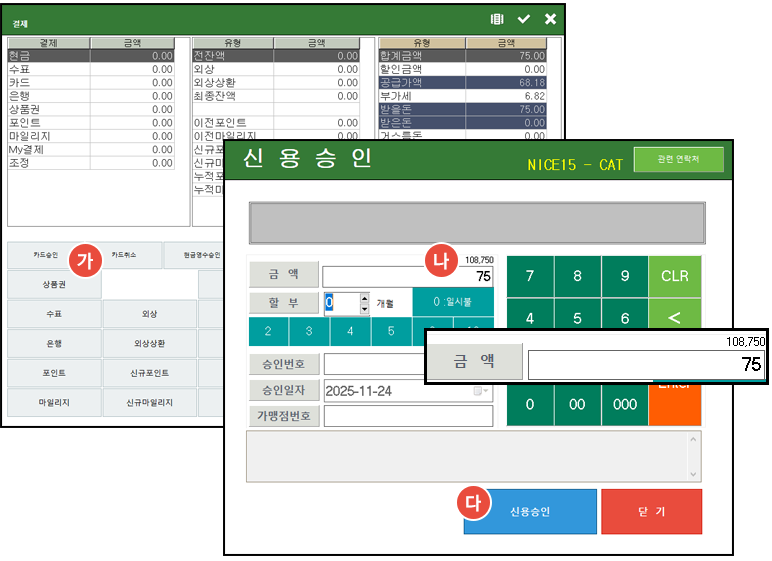Tap keypad digit 9

(625, 276)
